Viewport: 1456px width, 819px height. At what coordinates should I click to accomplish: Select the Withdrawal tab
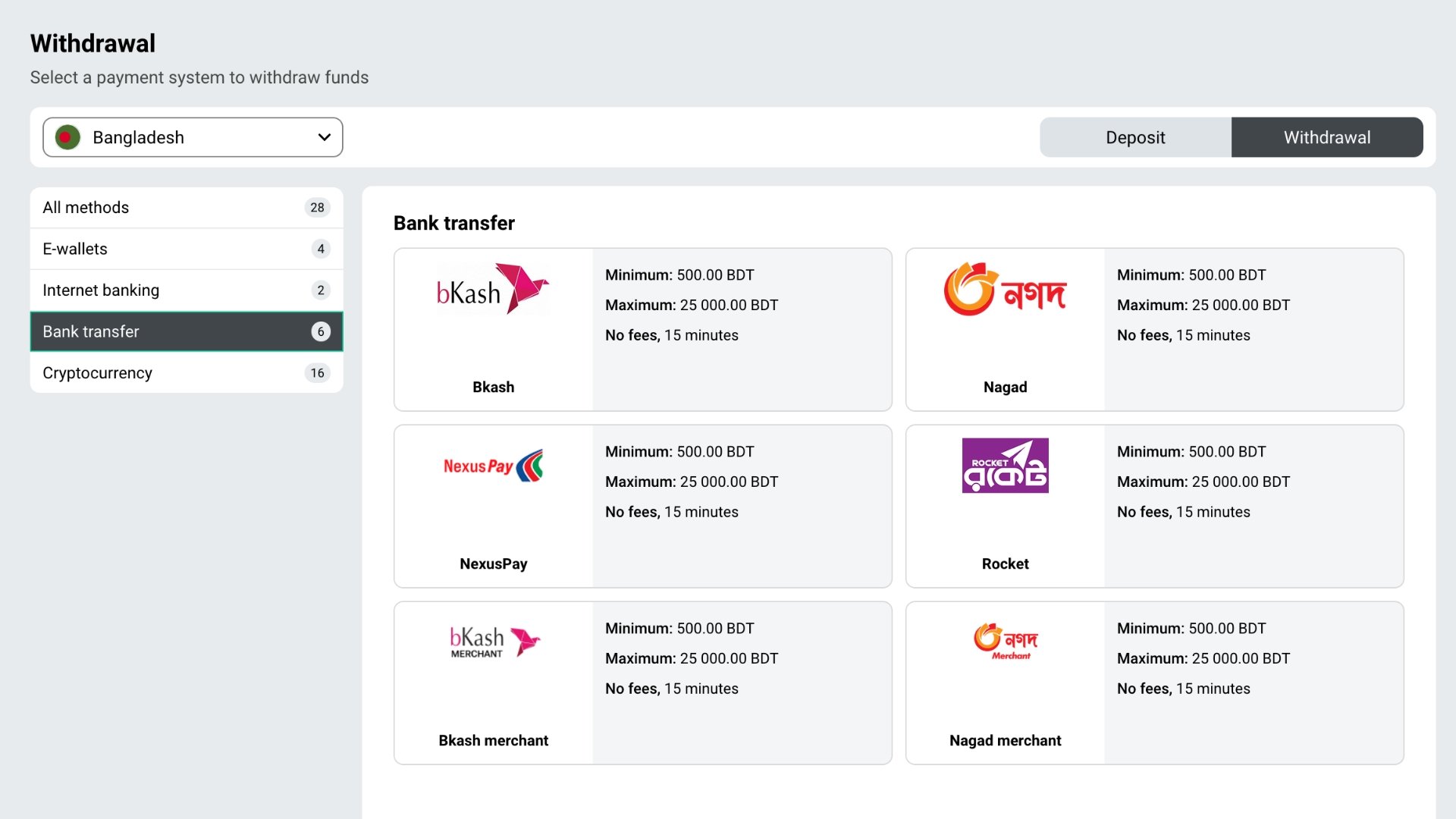coord(1327,137)
